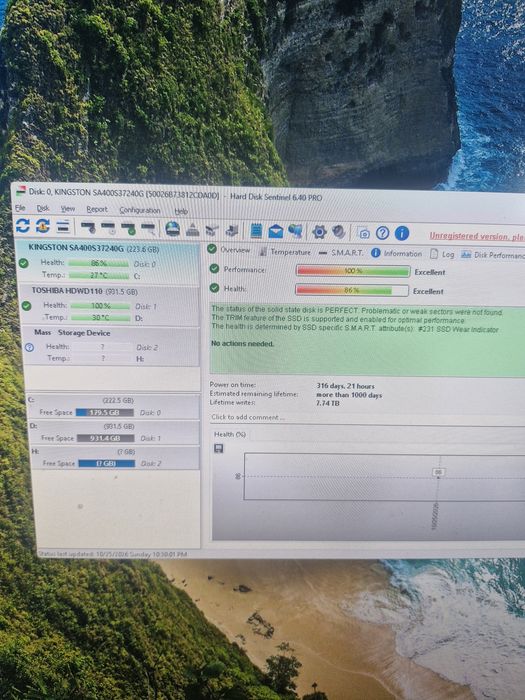The width and height of the screenshot is (525, 700).
Task: Click the grey speaker toolbar icon
Action: pyautogui.click(x=339, y=232)
